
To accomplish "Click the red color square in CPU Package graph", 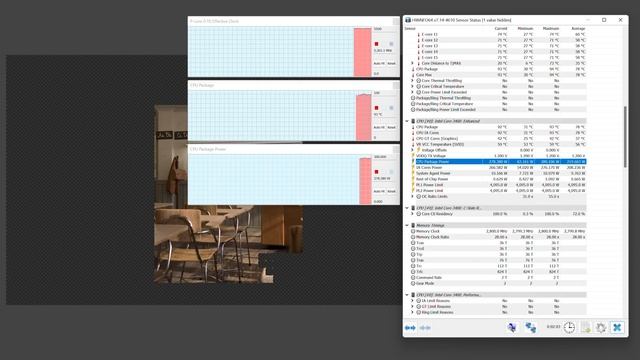I will click(376, 108).
